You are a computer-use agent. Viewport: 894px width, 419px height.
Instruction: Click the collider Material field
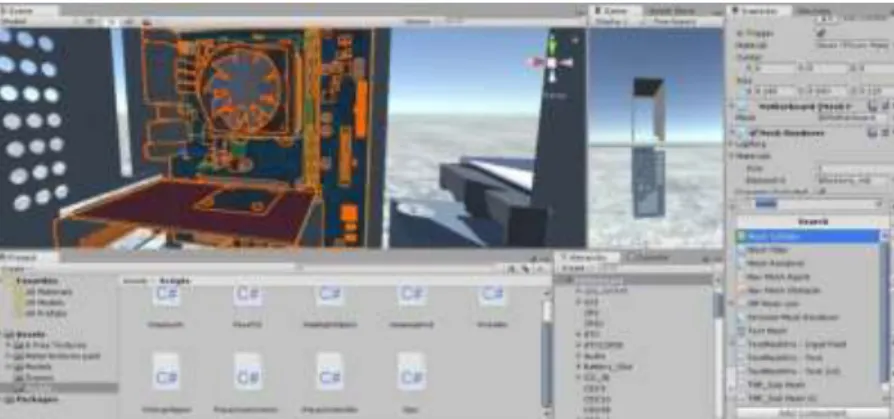[x=854, y=45]
